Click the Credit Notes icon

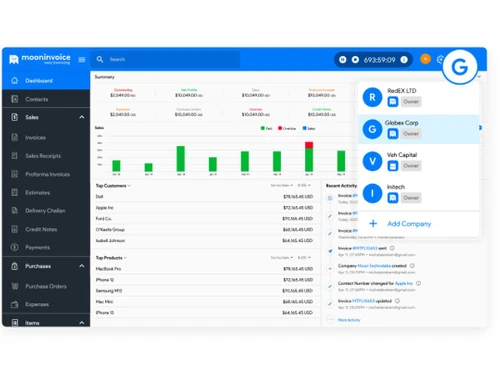click(x=14, y=229)
